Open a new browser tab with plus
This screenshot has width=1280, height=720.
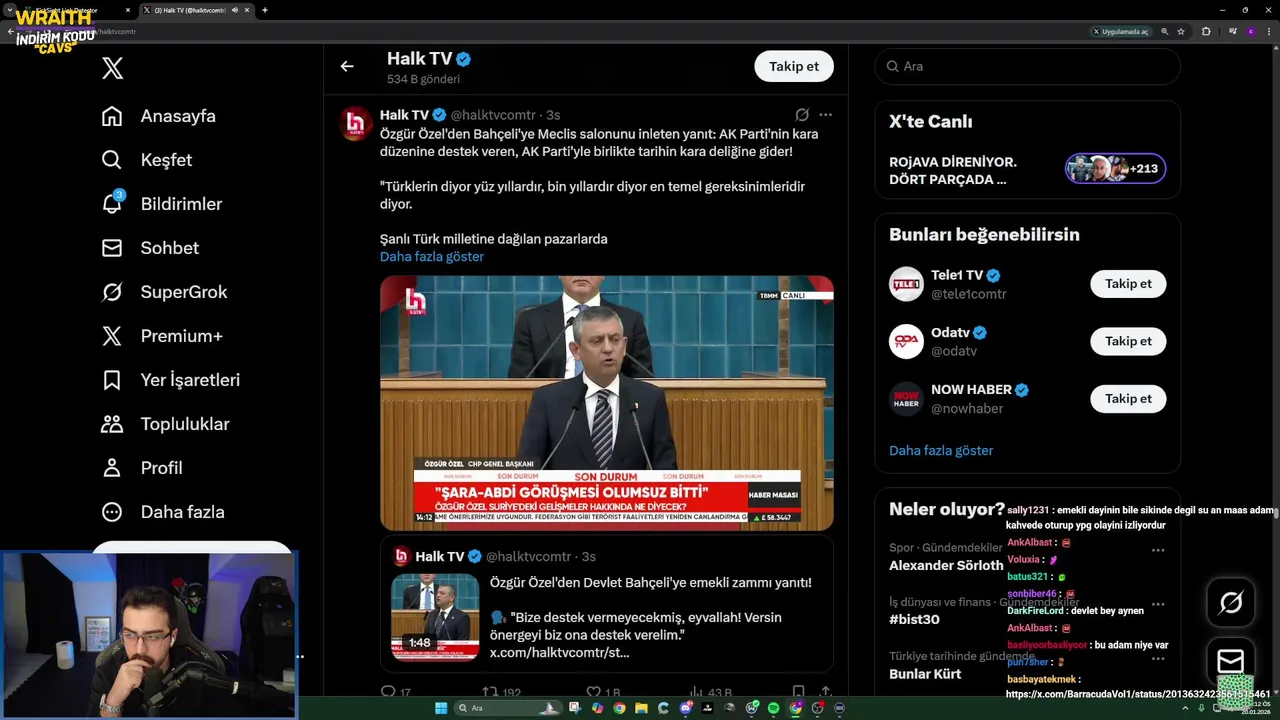click(x=265, y=10)
